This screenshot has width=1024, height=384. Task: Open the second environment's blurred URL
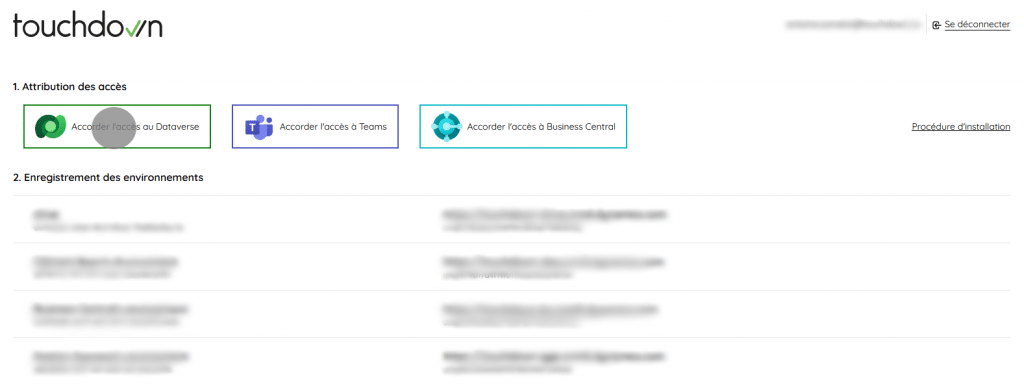point(554,262)
